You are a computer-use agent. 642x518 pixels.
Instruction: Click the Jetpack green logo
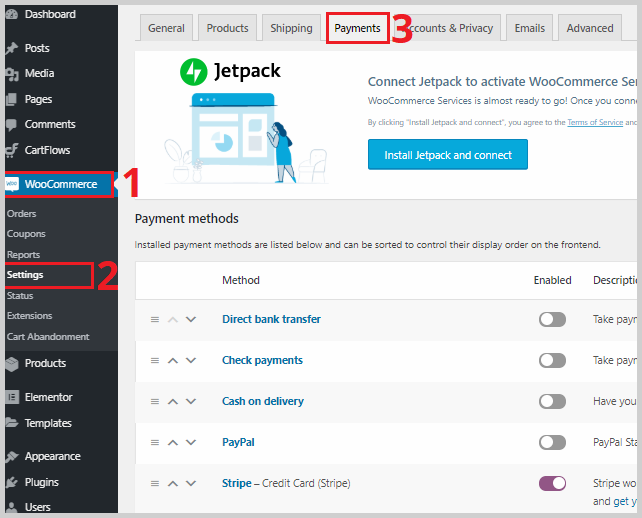pyautogui.click(x=193, y=72)
